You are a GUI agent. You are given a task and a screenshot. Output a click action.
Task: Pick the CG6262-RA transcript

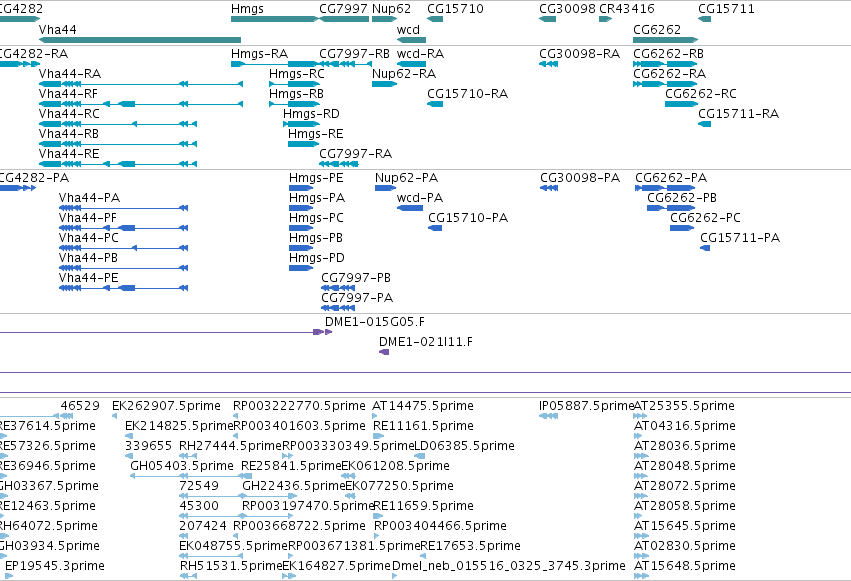(665, 84)
